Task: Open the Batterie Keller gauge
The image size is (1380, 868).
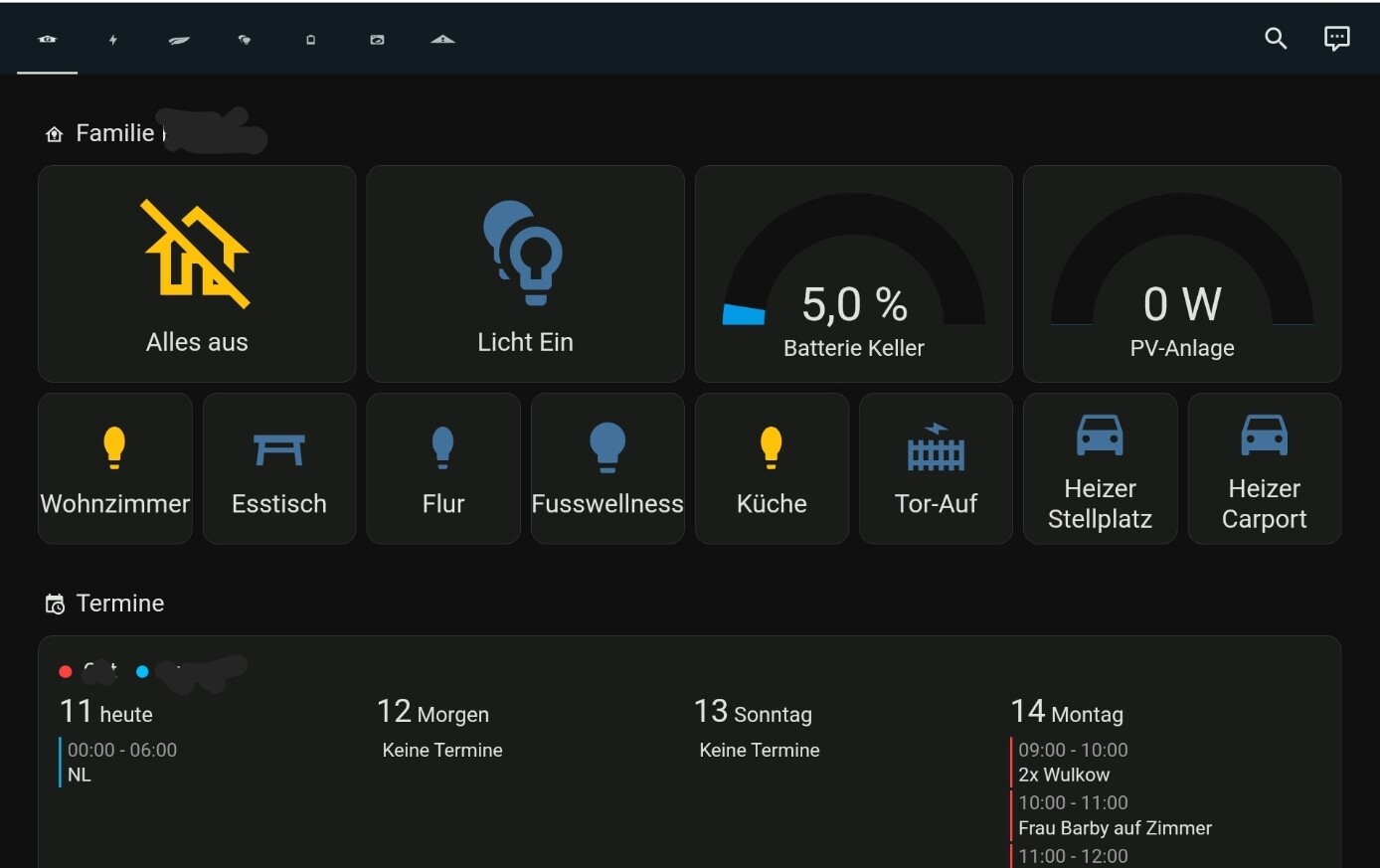Action: [x=854, y=273]
